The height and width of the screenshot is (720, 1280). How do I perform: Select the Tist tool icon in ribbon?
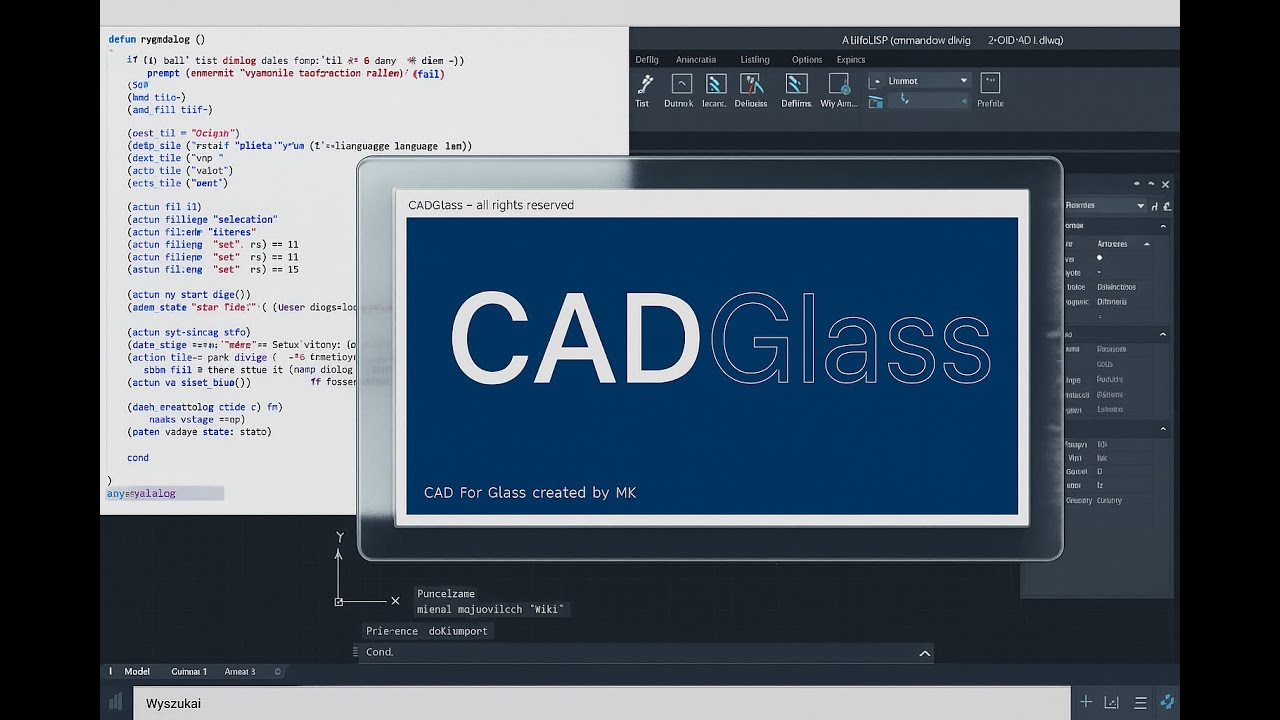[646, 84]
